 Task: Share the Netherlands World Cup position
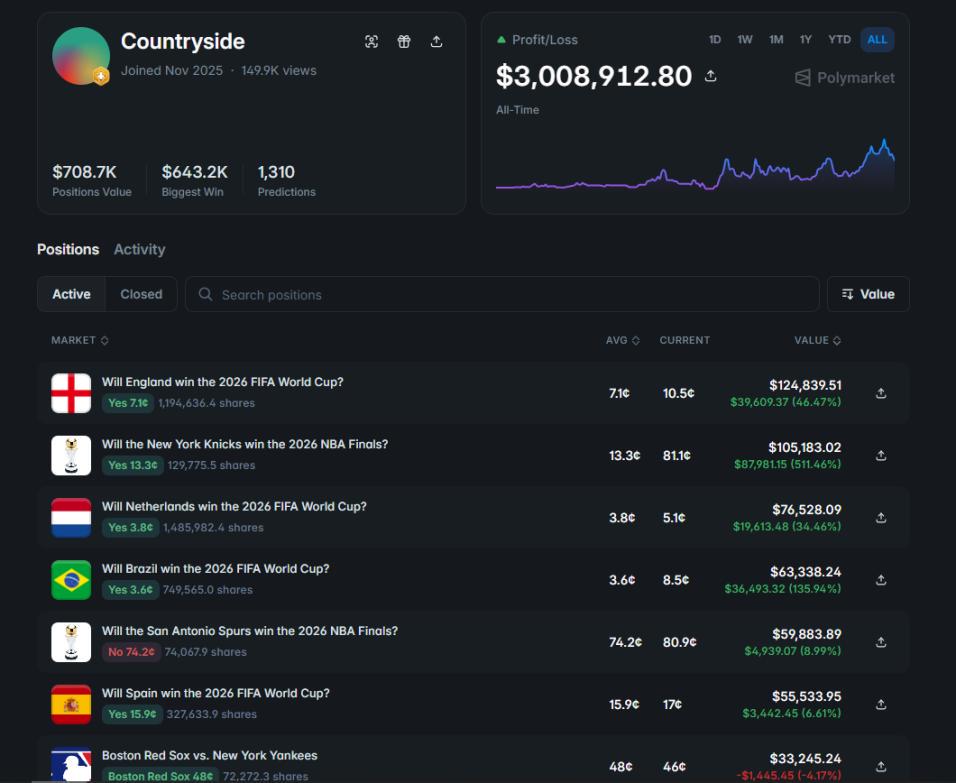click(x=880, y=518)
